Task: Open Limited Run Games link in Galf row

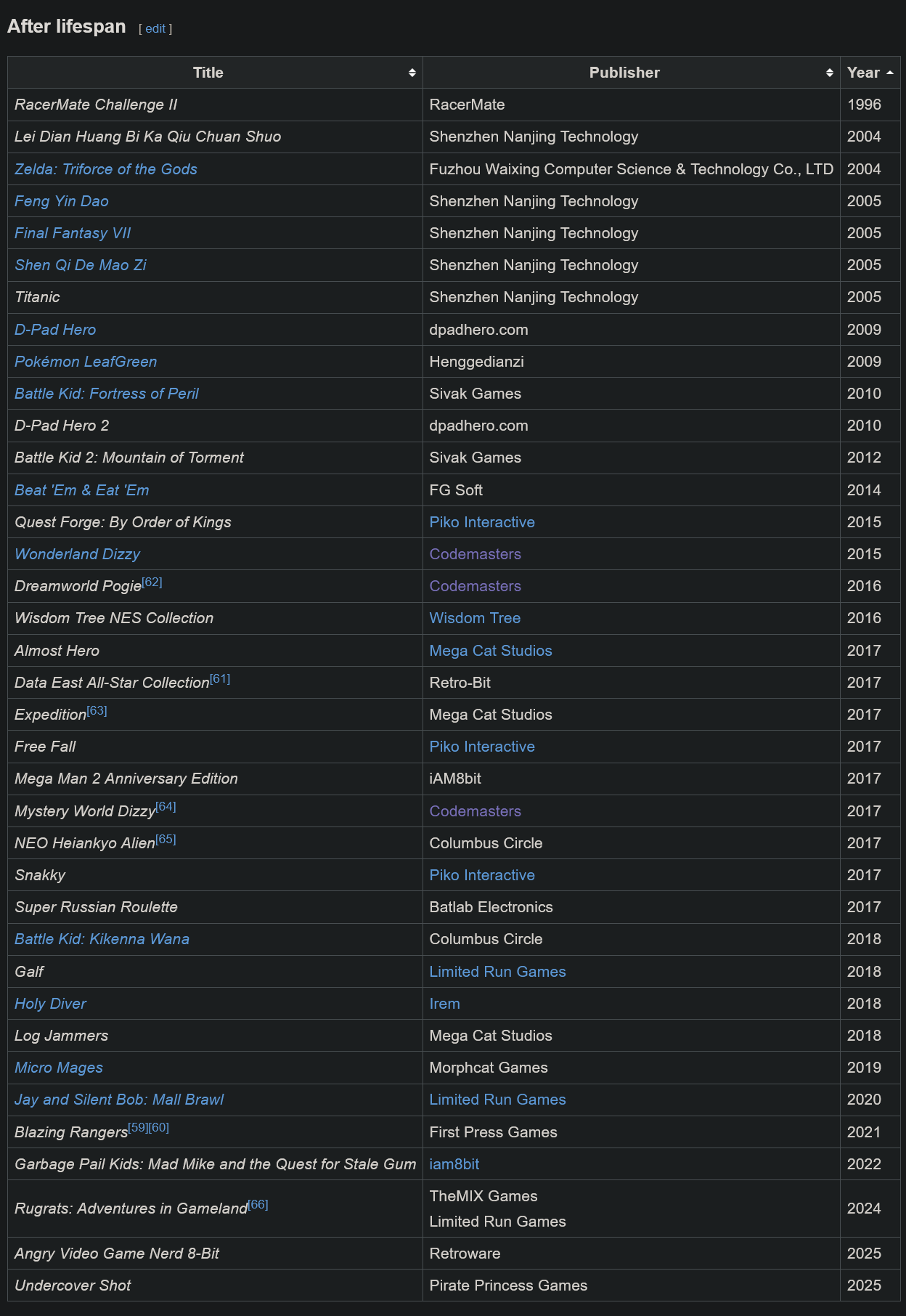Action: pyautogui.click(x=497, y=972)
